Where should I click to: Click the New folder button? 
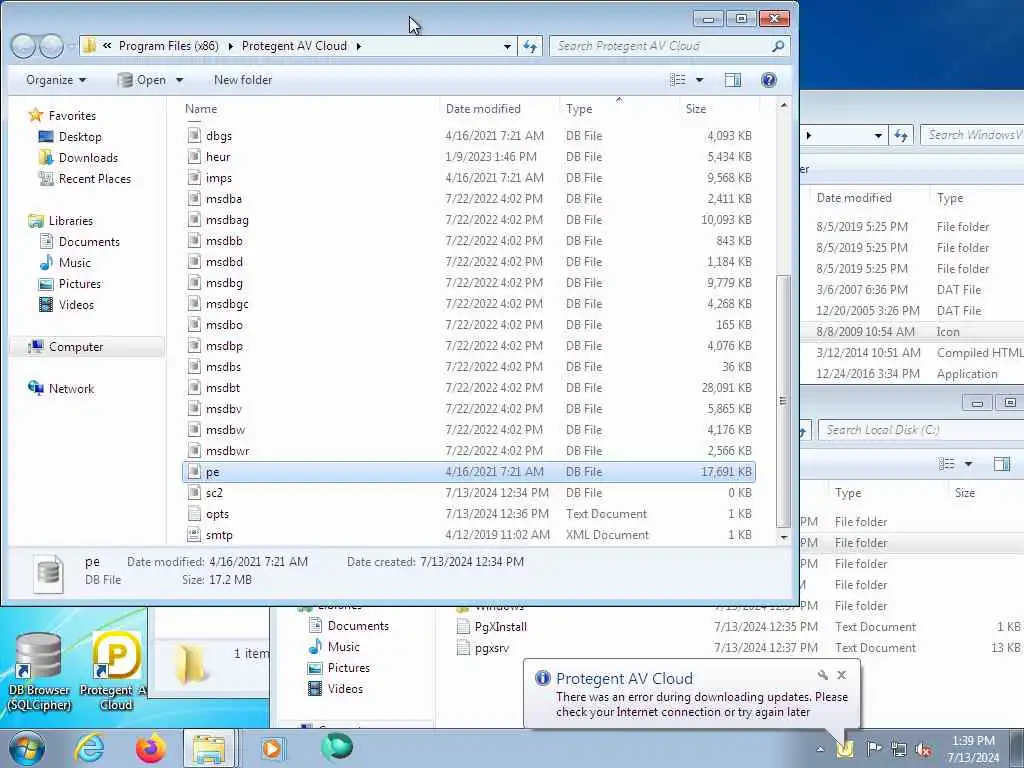pos(243,80)
